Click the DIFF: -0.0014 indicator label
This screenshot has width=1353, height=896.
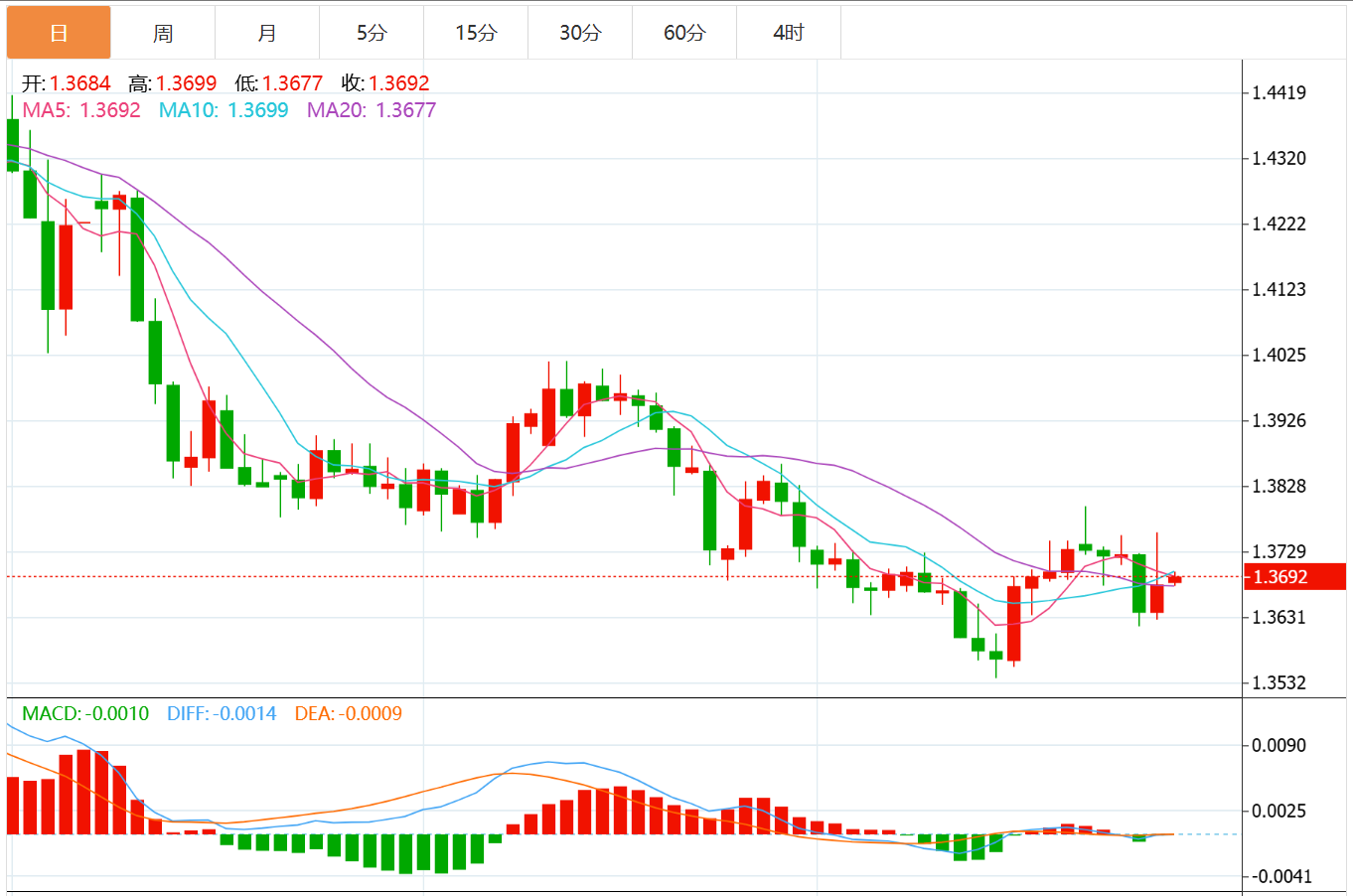click(x=222, y=713)
